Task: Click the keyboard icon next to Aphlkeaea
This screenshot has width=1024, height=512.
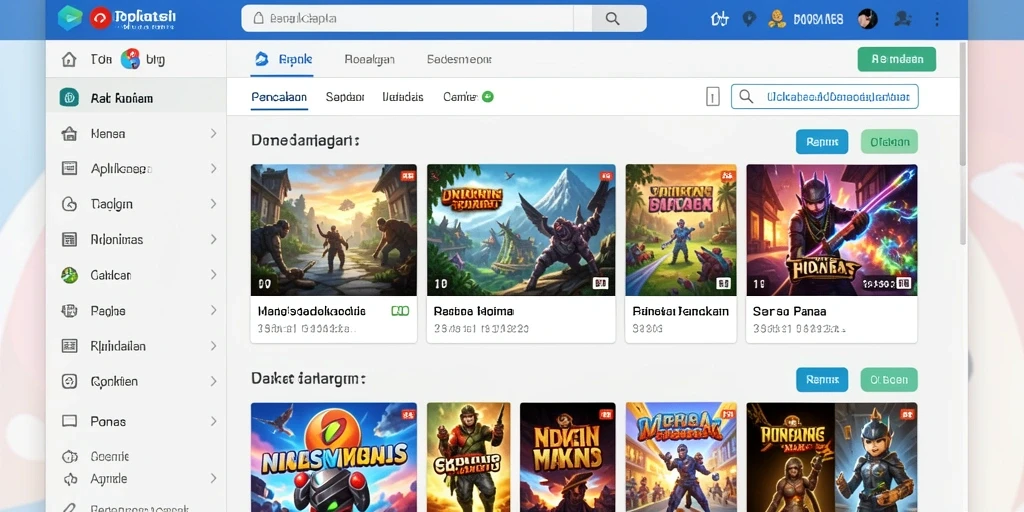Action: [69, 168]
